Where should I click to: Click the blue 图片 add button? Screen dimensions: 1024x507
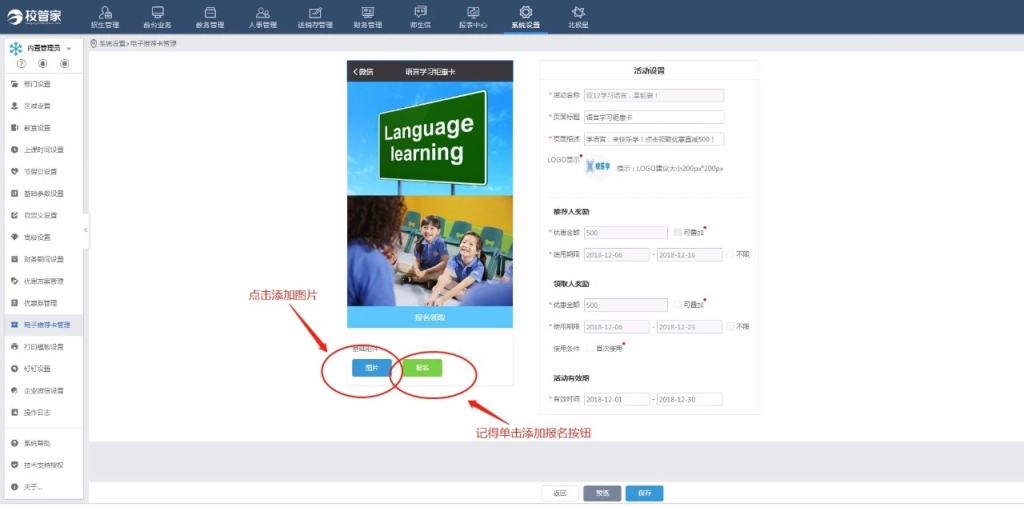pos(371,368)
